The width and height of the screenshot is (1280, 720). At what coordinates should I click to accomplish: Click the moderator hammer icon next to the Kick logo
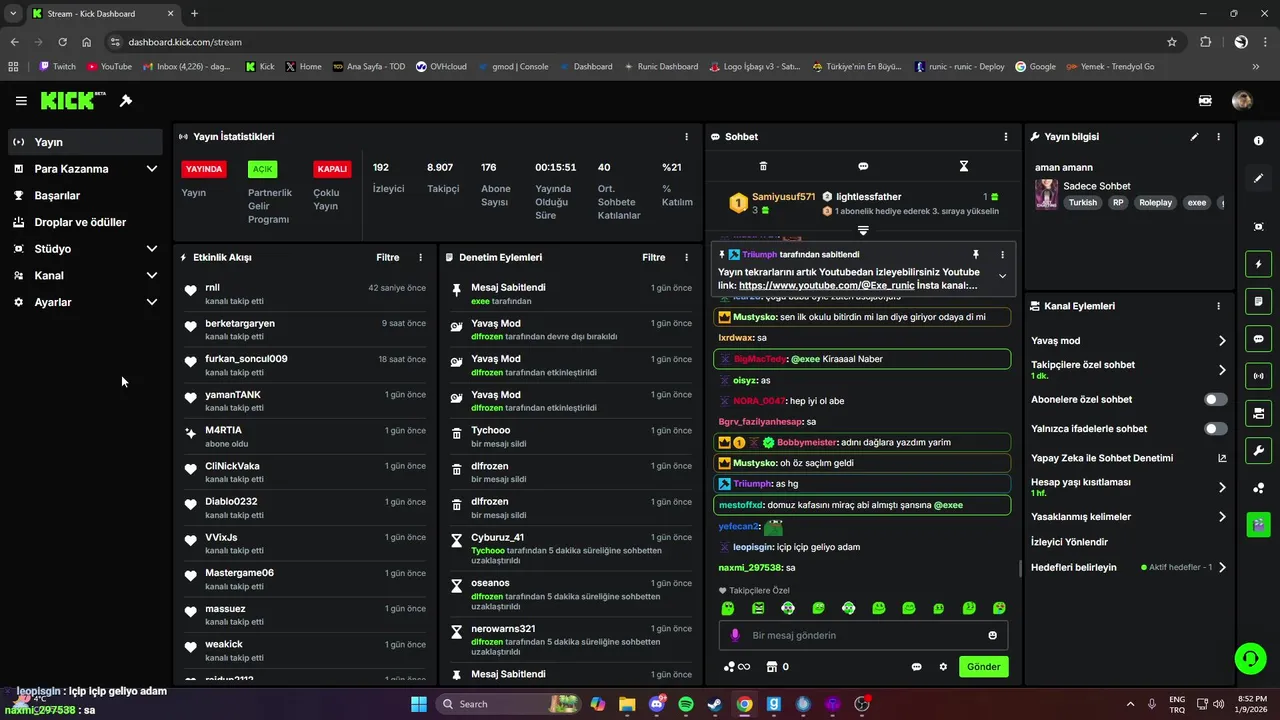[126, 101]
